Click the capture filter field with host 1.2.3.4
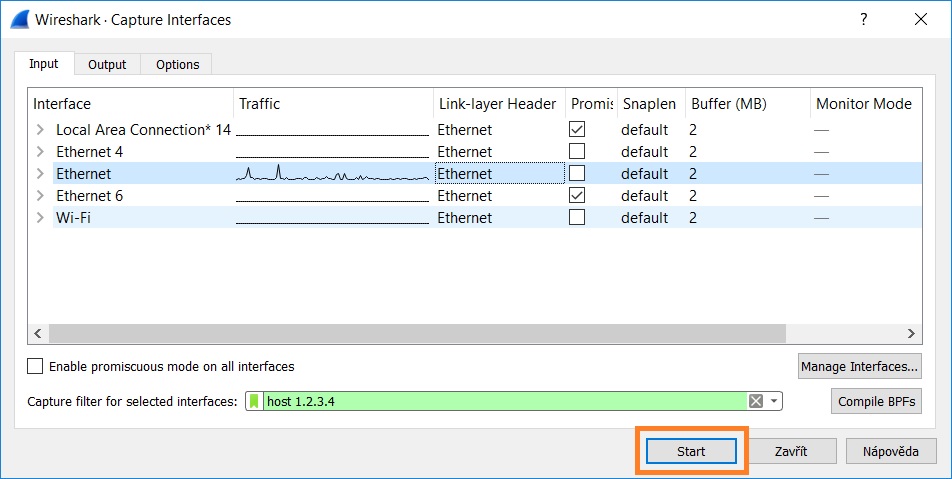Image resolution: width=952 pixels, height=479 pixels. (x=500, y=401)
